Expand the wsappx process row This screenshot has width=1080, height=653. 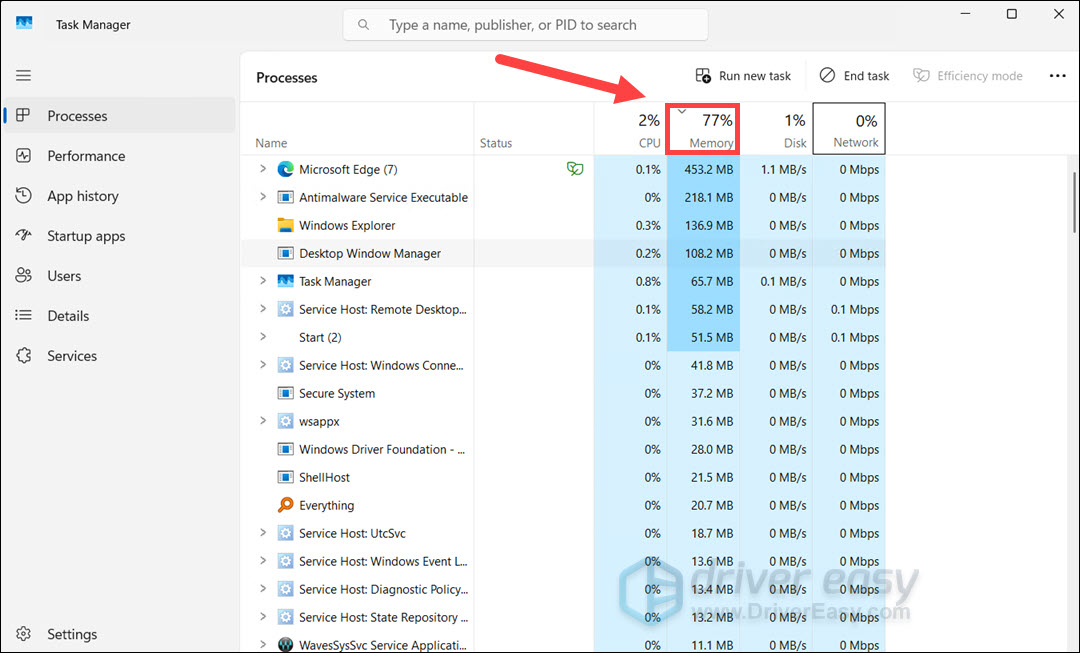pos(262,421)
